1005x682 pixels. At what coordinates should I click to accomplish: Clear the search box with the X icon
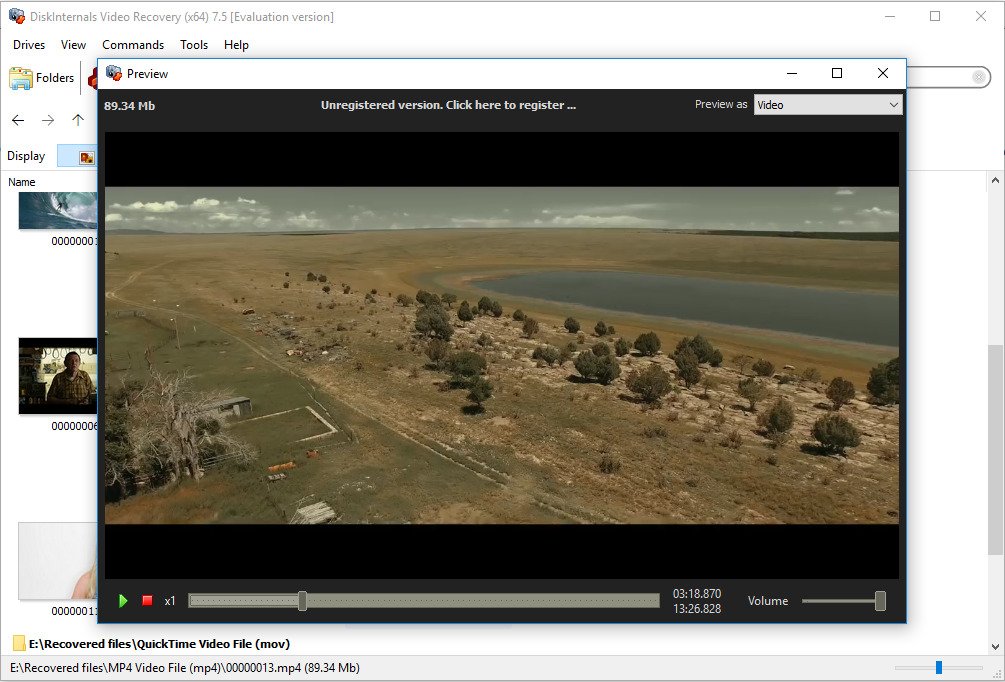pos(980,78)
